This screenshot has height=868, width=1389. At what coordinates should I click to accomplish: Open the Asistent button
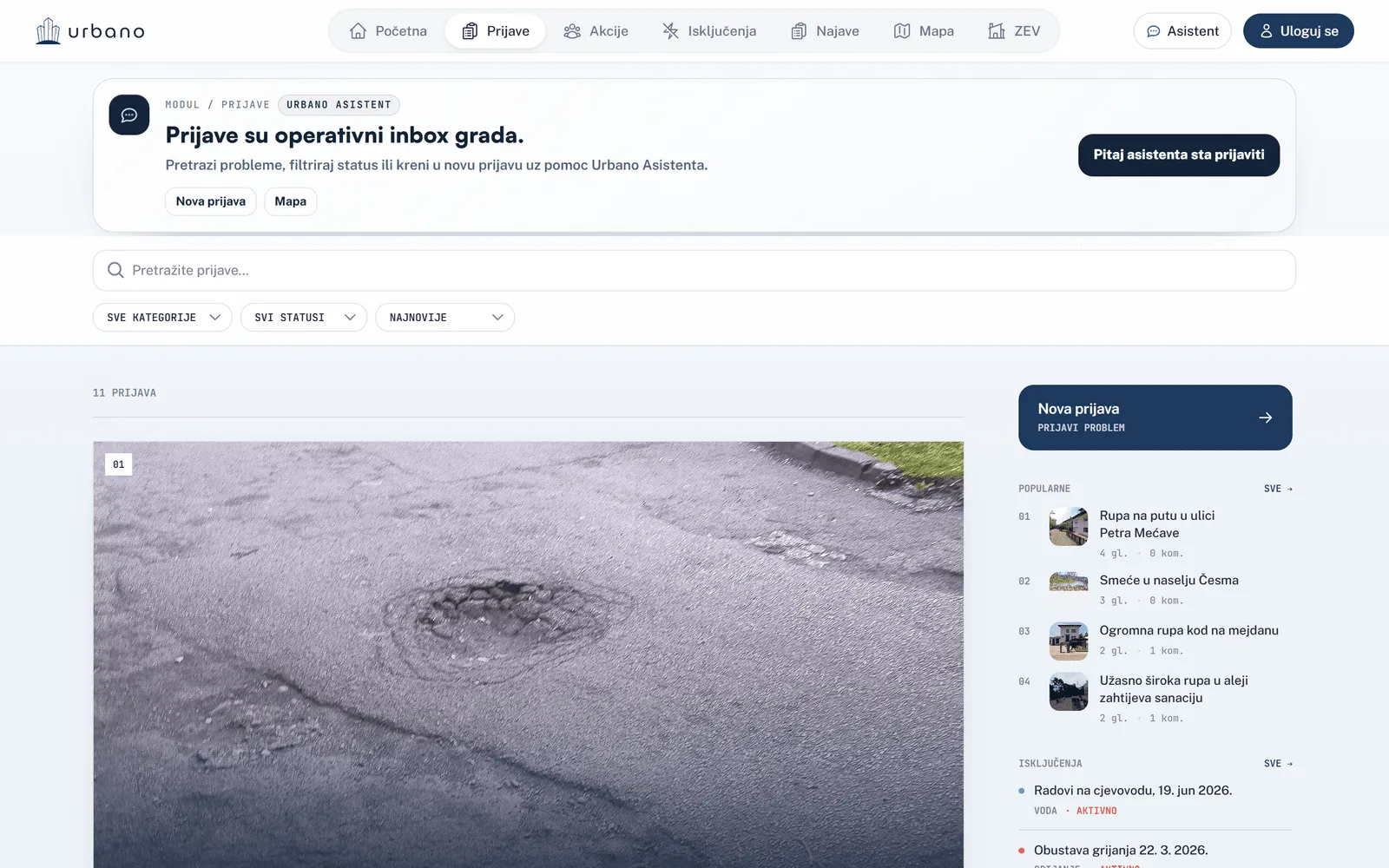point(1182,31)
